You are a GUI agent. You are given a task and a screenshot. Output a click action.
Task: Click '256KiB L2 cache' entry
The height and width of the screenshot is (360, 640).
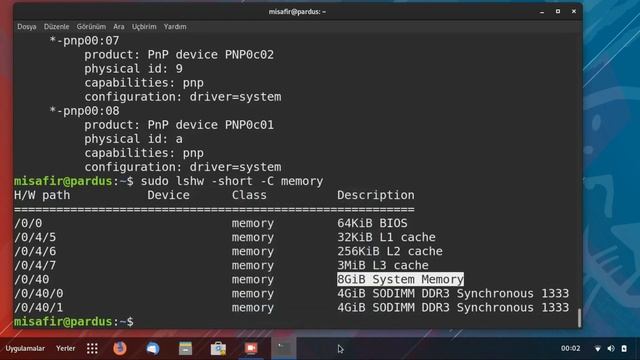click(390, 251)
